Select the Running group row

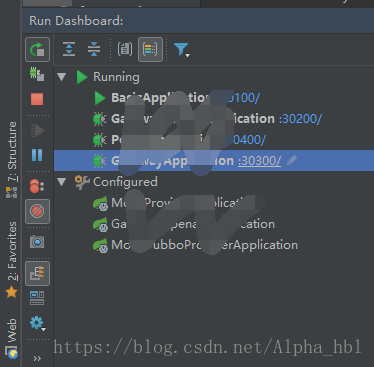pos(214,77)
